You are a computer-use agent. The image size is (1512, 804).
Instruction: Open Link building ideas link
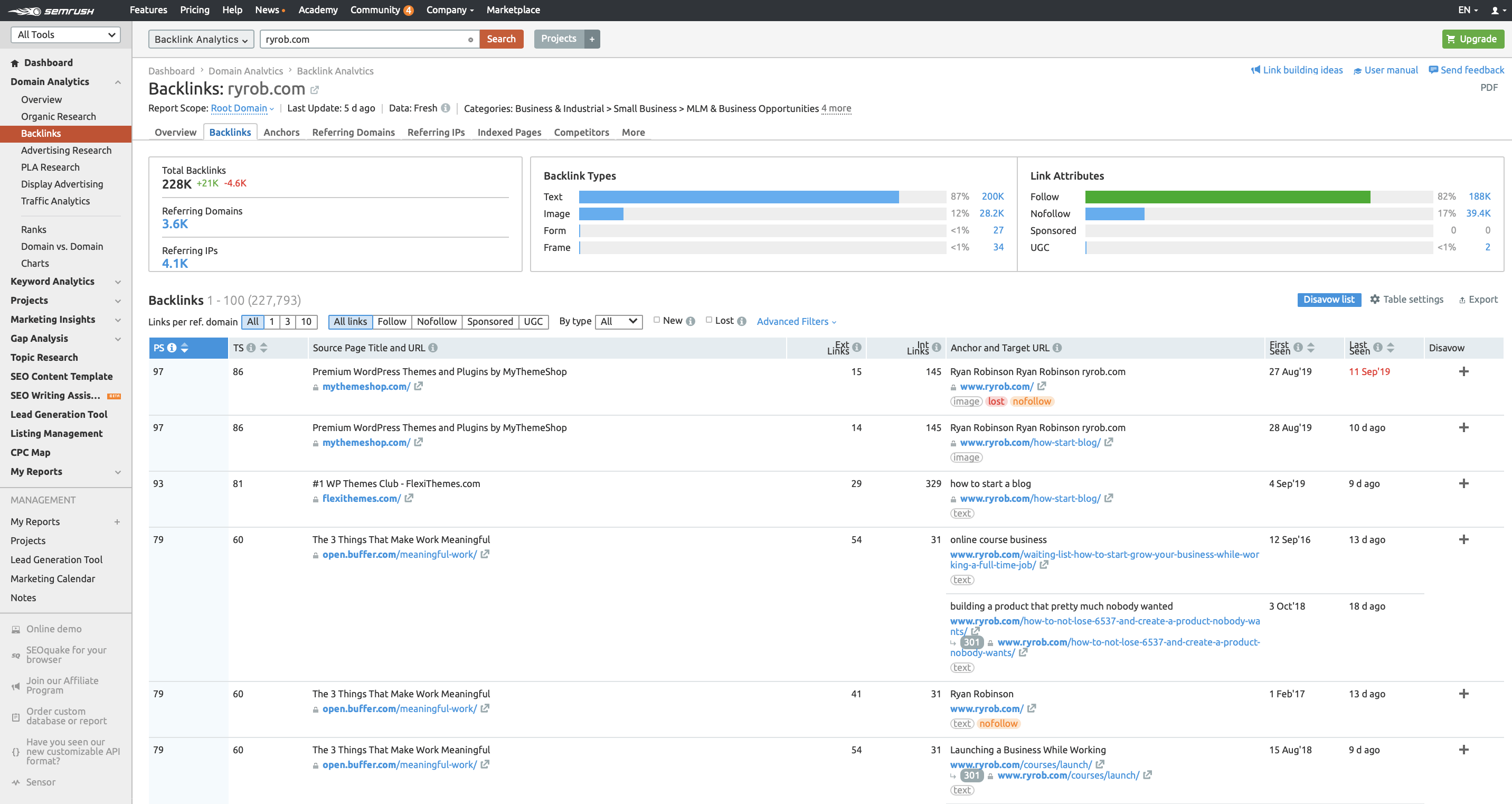[x=1297, y=70]
